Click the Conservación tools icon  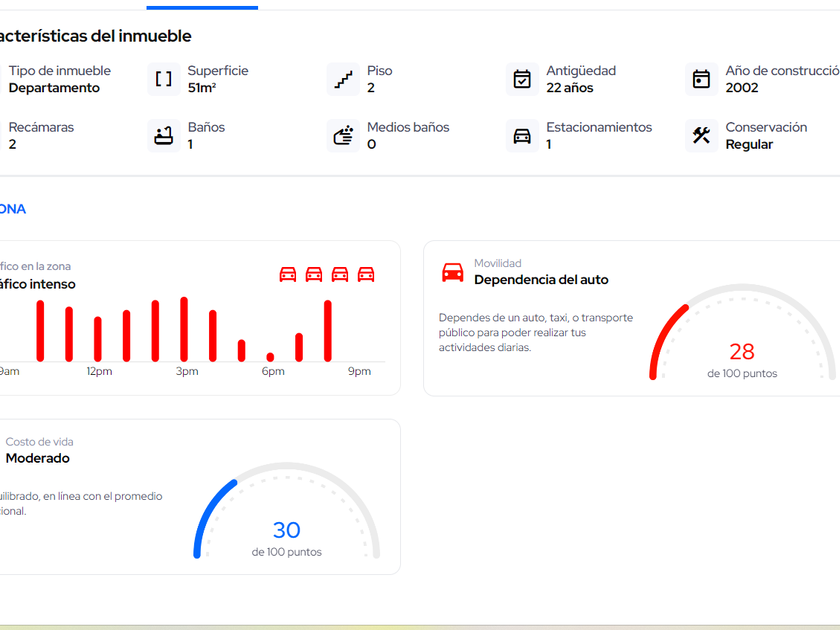[701, 136]
